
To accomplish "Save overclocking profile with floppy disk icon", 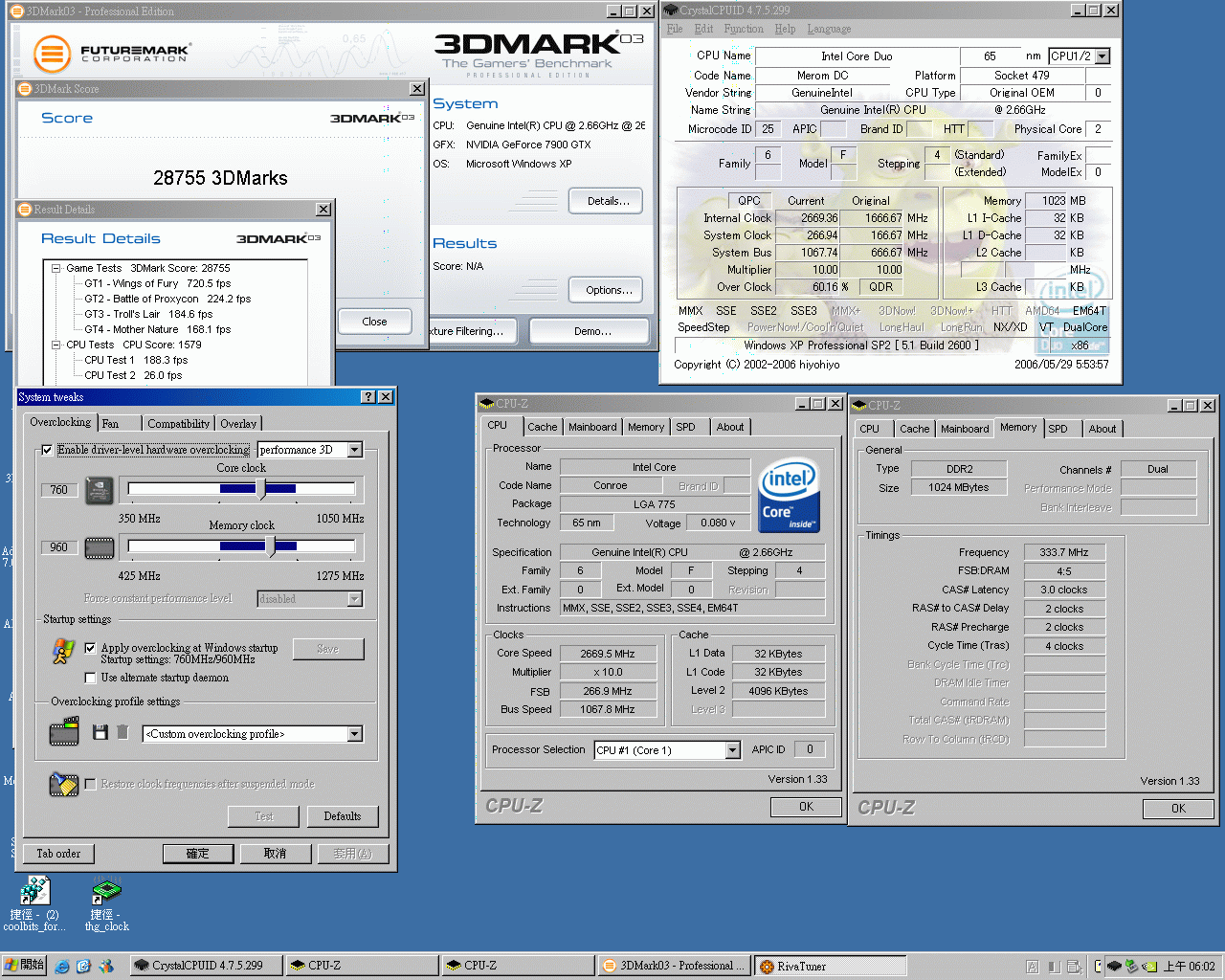I will click(x=100, y=732).
